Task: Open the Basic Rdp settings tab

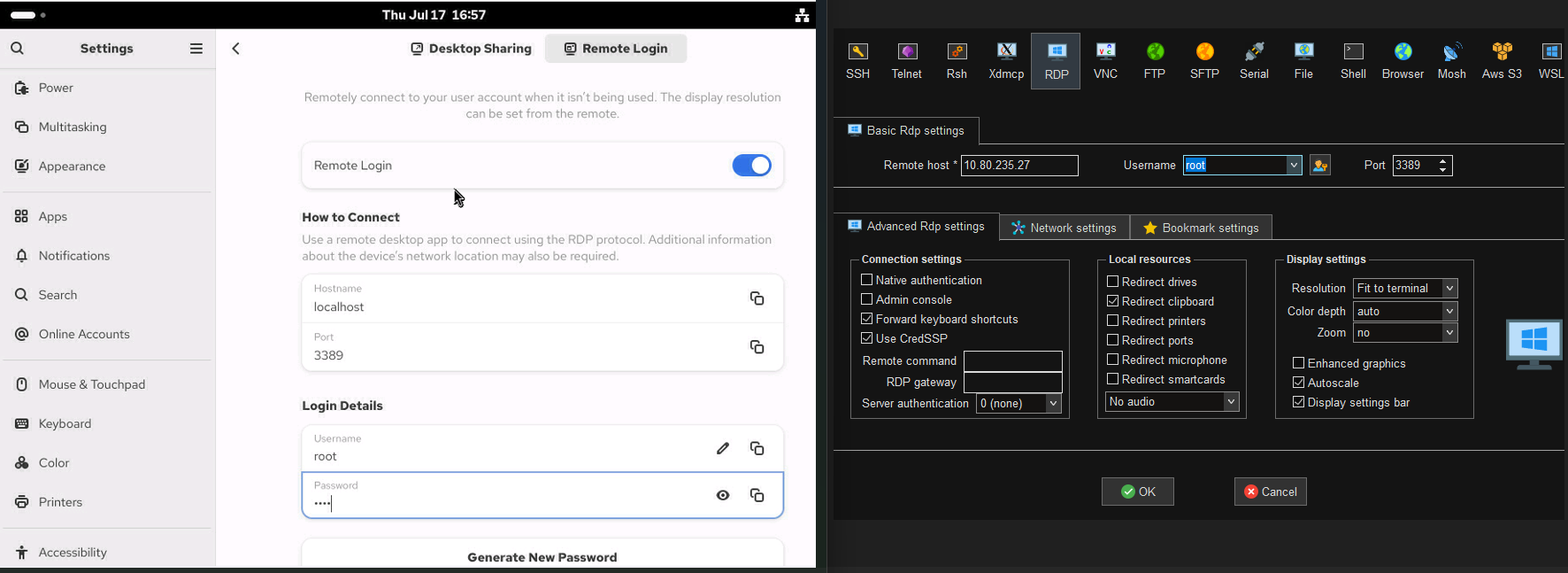Action: pos(906,131)
